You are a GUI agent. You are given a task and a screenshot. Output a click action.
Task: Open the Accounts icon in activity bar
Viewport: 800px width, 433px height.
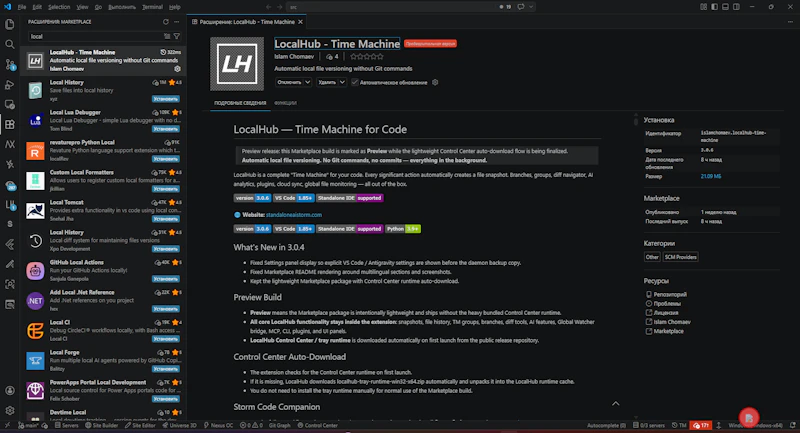[x=10, y=391]
